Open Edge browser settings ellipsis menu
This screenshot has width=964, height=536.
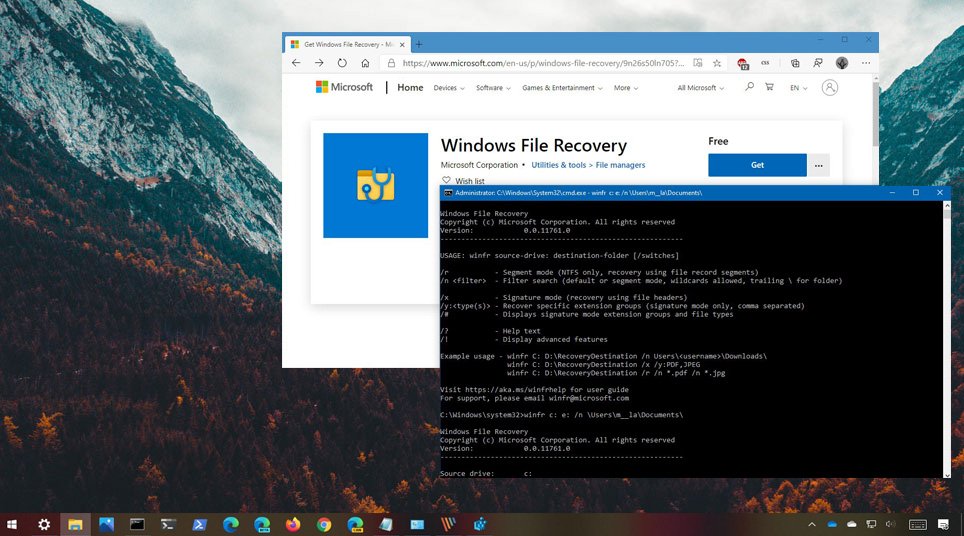coord(866,63)
